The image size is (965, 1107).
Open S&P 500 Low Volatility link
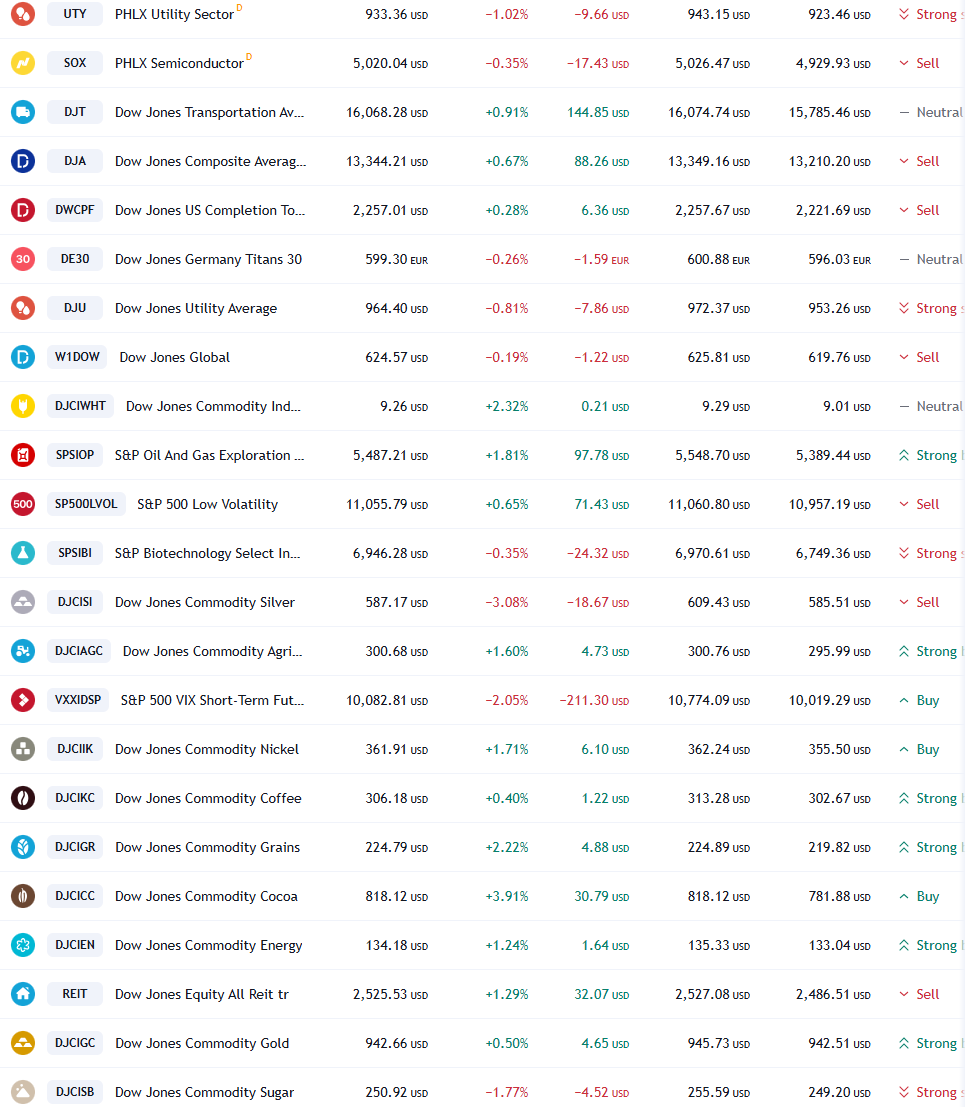pos(208,504)
